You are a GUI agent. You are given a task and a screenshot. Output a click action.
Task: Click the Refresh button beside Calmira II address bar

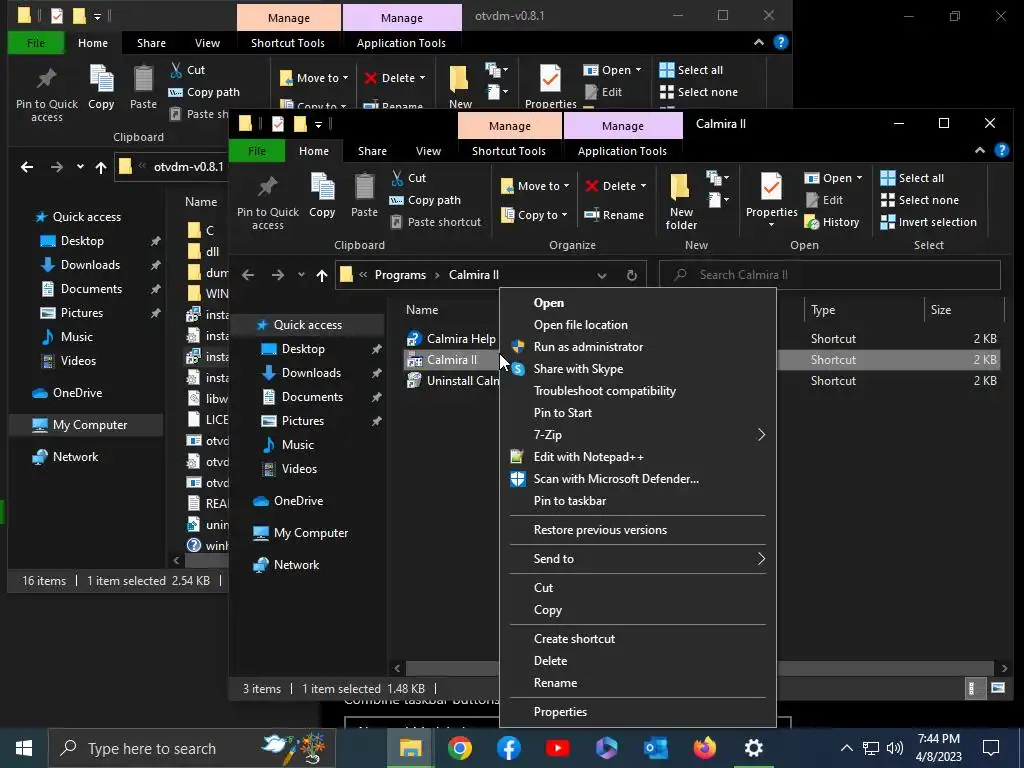632,275
